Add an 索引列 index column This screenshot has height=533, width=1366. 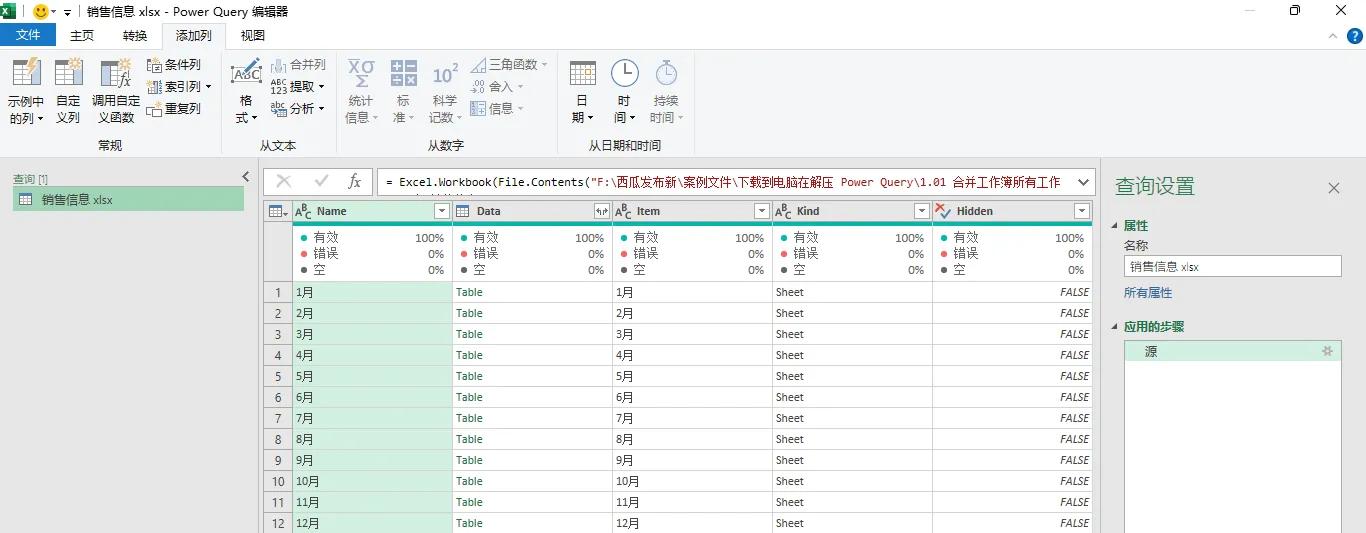179,87
